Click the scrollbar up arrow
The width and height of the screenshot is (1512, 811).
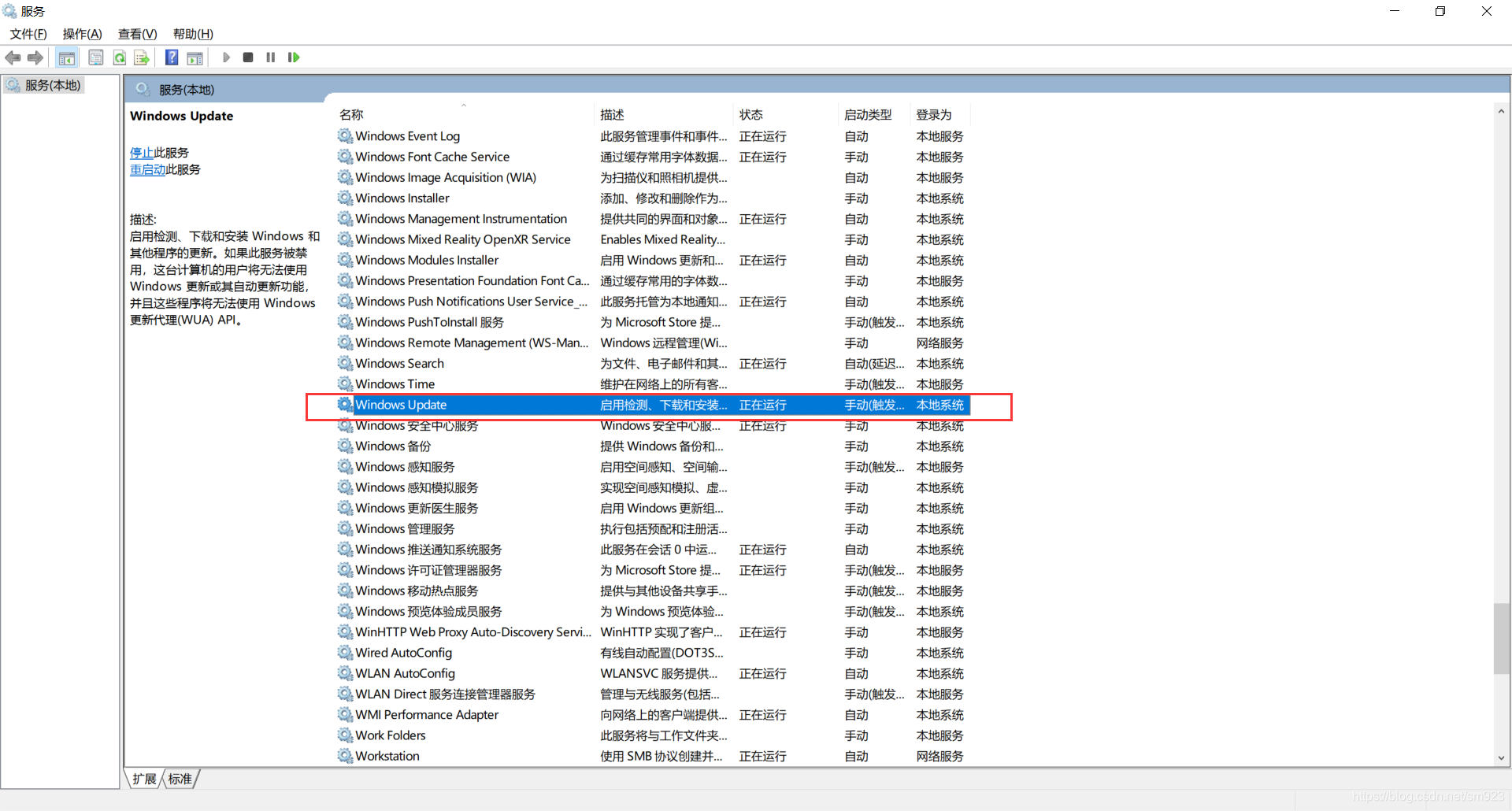(1501, 112)
